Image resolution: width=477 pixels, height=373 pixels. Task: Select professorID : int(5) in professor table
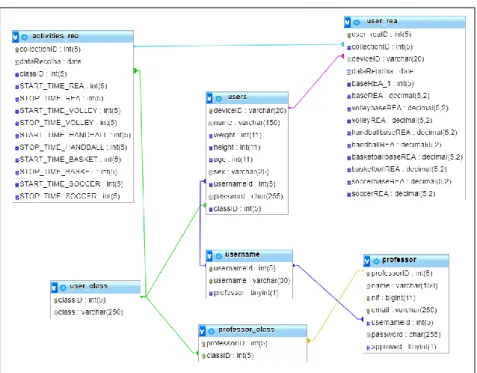coord(399,273)
